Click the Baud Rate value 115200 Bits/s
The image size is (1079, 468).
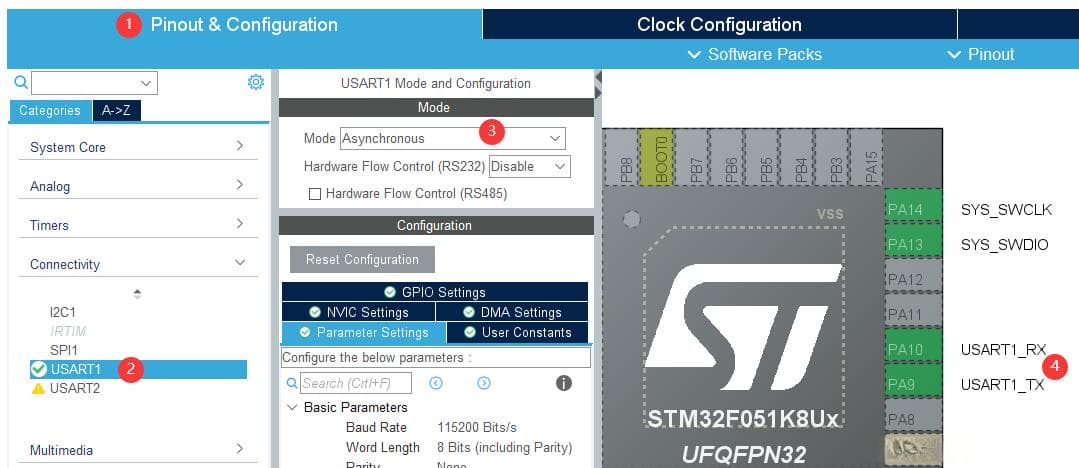click(477, 427)
